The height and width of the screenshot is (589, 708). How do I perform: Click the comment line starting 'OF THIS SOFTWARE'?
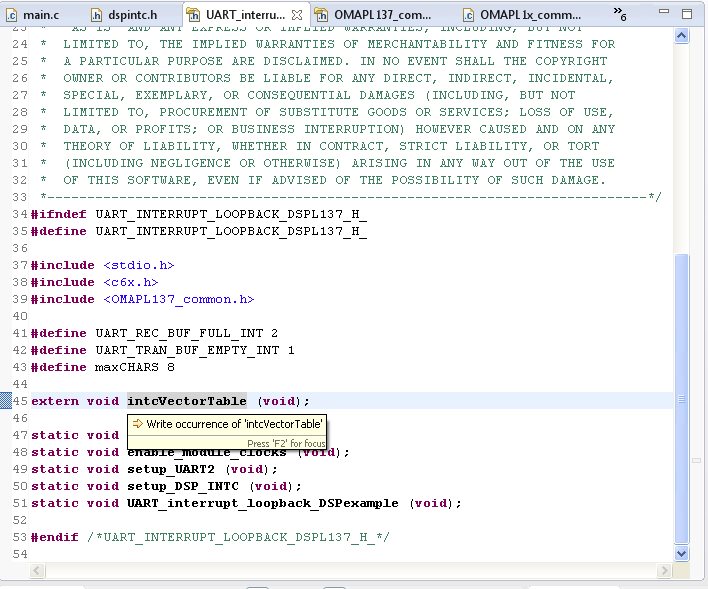334,180
